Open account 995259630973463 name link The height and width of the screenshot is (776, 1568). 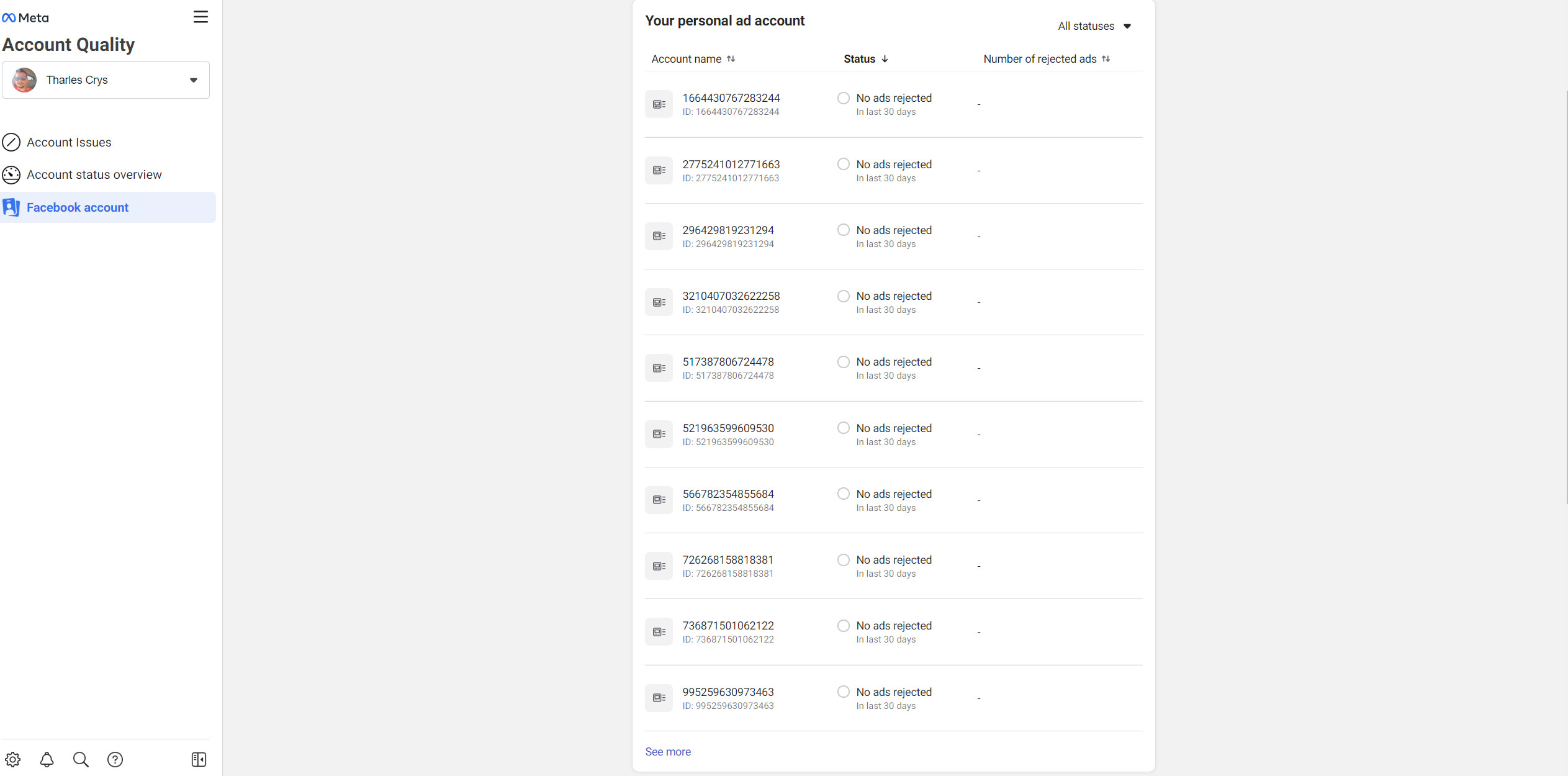(x=728, y=692)
